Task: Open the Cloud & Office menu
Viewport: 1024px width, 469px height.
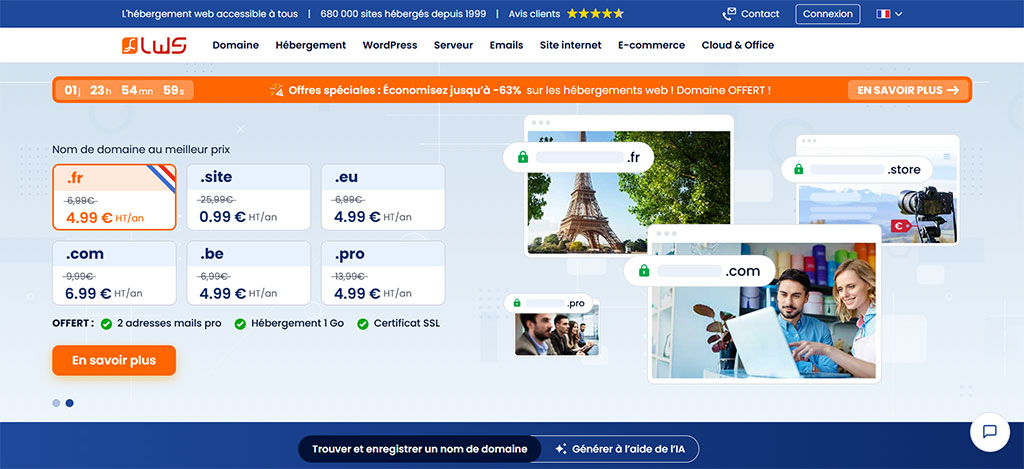Action: click(738, 45)
